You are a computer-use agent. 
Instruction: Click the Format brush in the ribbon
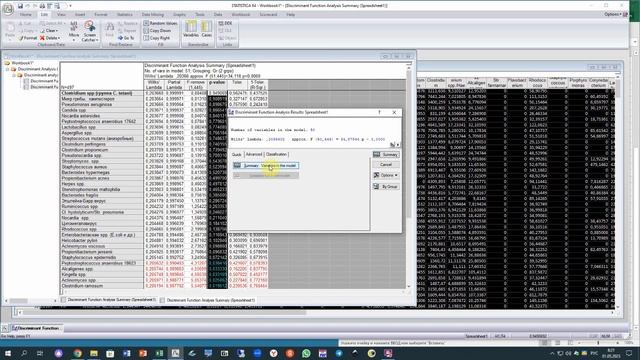tap(28, 38)
